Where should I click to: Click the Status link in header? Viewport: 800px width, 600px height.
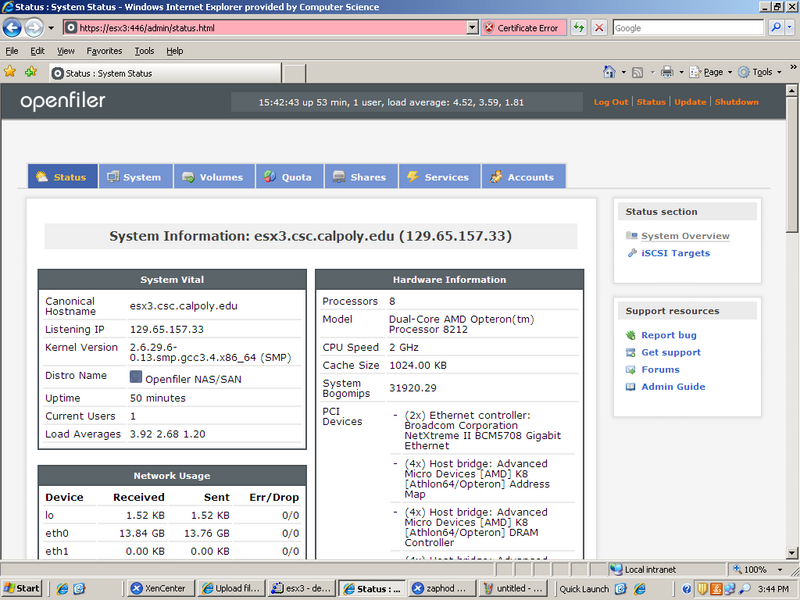651,102
